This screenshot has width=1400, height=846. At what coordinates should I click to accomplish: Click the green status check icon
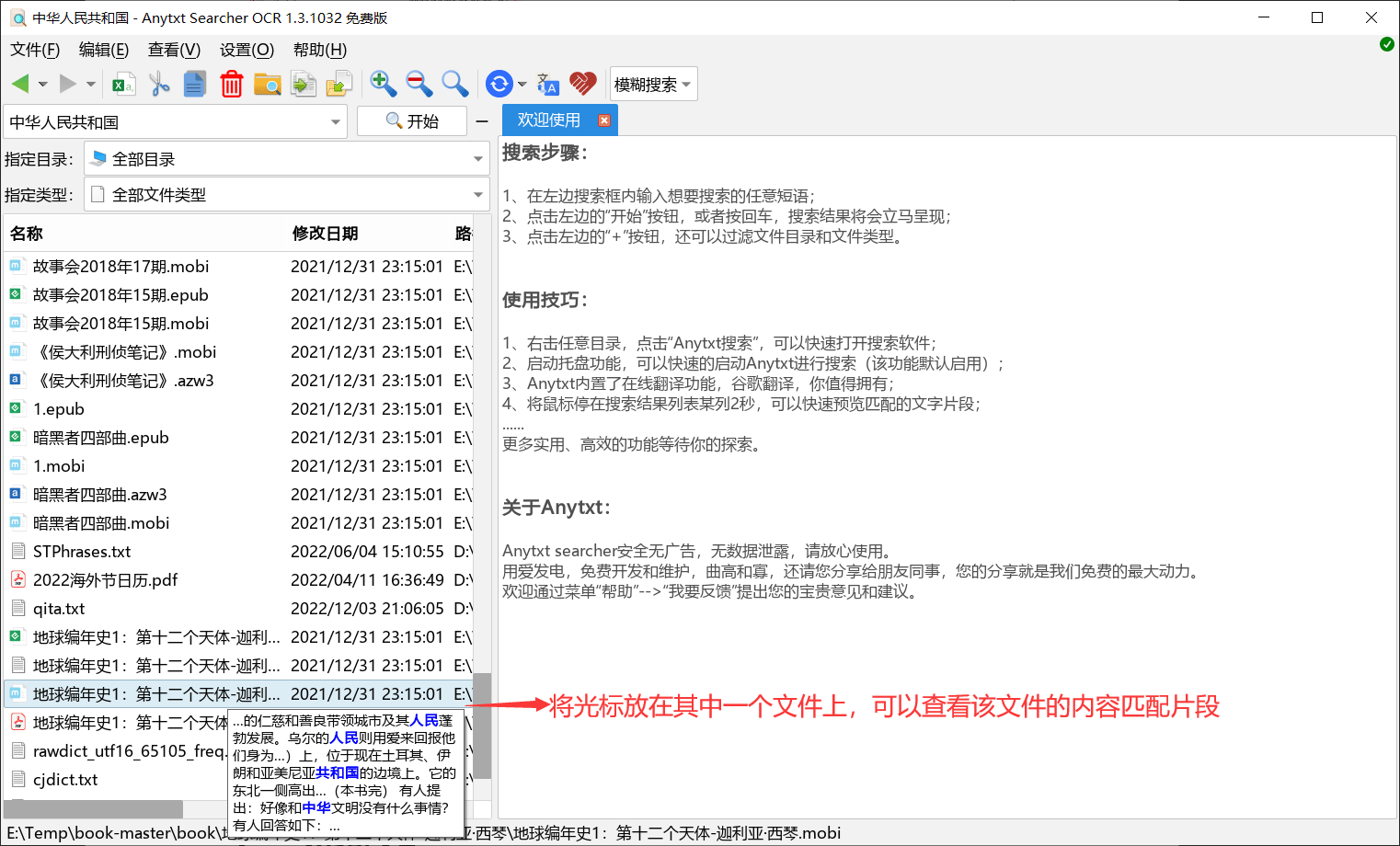[1387, 44]
